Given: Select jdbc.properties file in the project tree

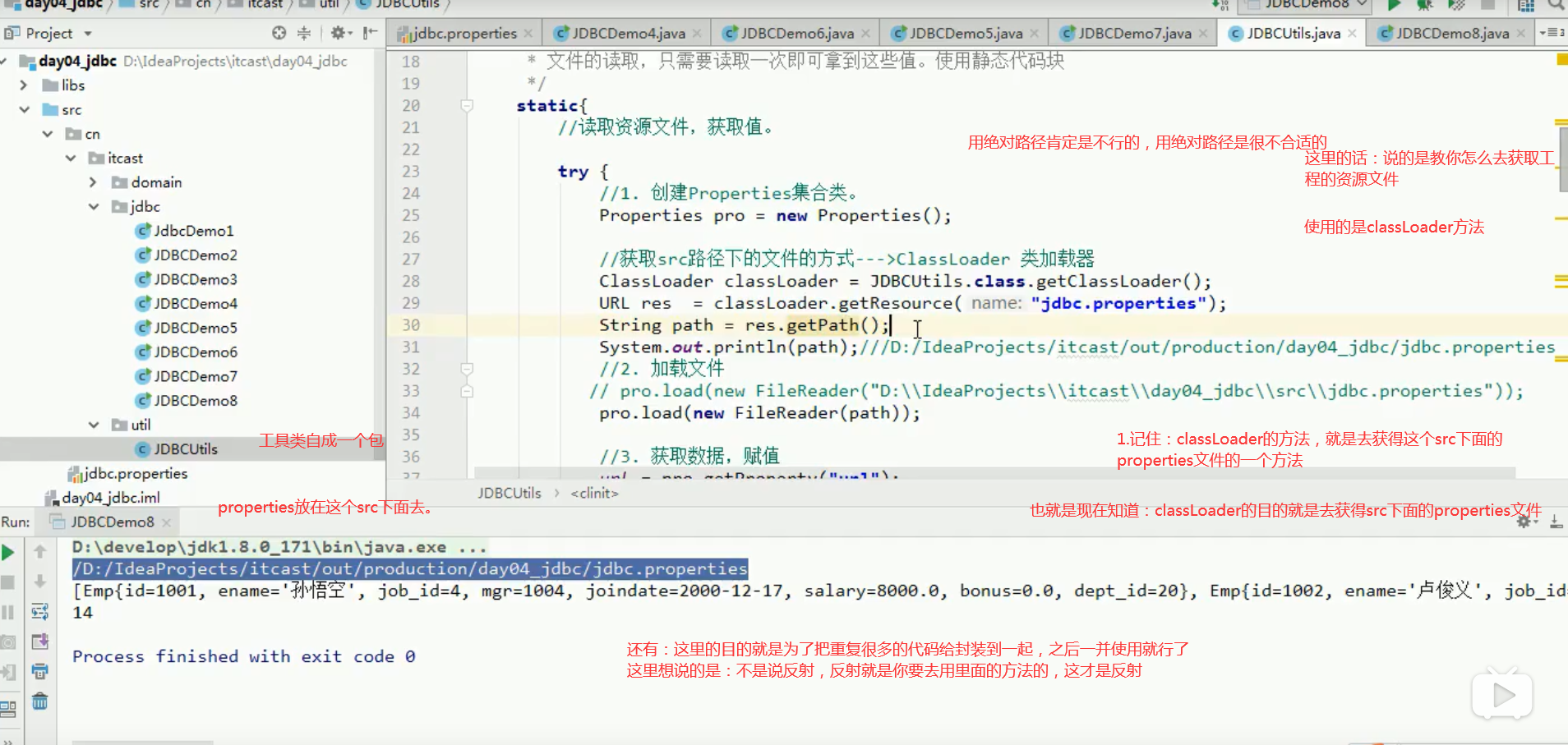Looking at the screenshot, I should tap(127, 474).
